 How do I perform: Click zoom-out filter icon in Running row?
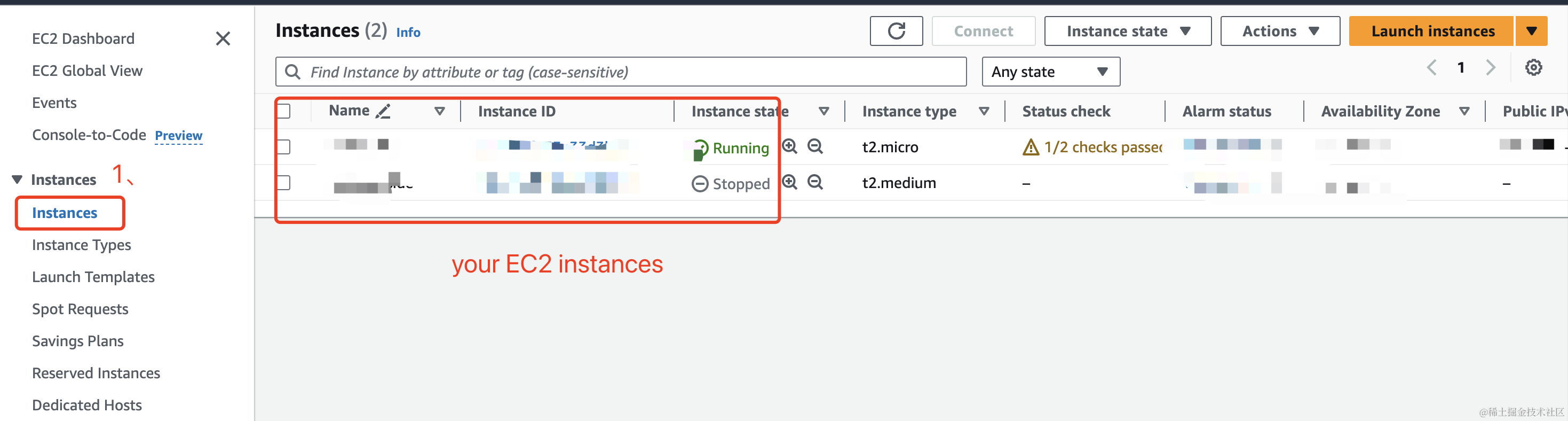pyautogui.click(x=815, y=146)
